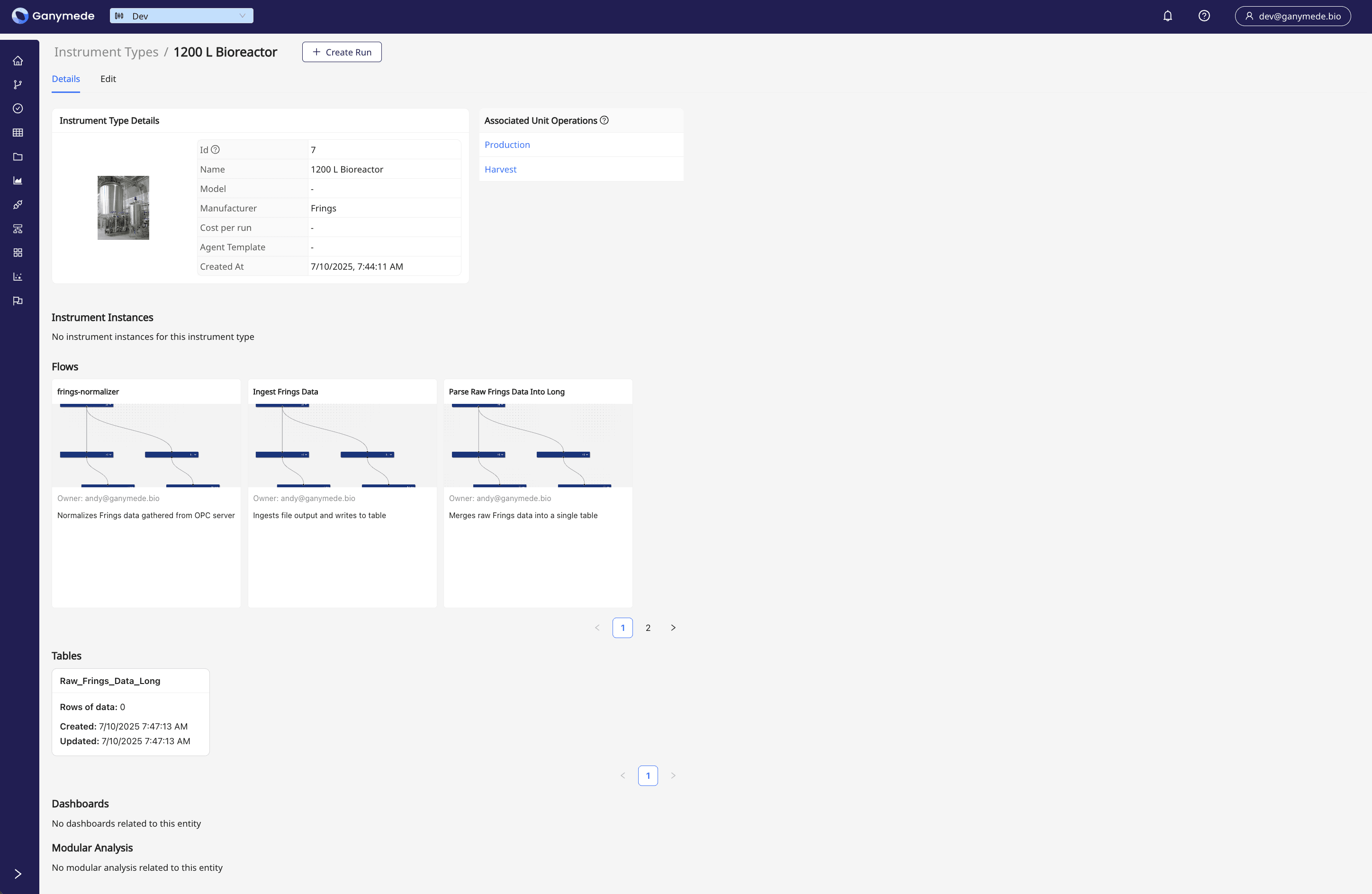Screen dimensions: 1372x894
Task: Click the help question mark in top bar
Action: click(x=1204, y=16)
